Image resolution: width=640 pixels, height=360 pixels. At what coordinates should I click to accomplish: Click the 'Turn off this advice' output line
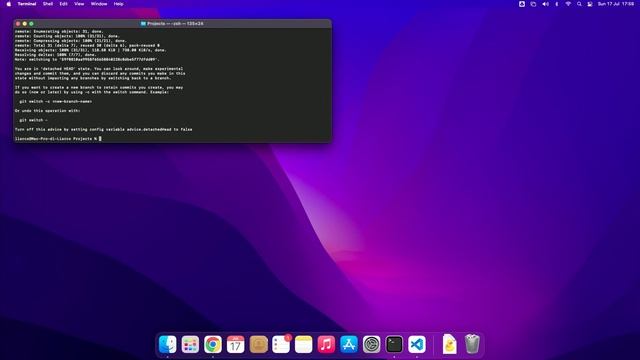coord(103,129)
